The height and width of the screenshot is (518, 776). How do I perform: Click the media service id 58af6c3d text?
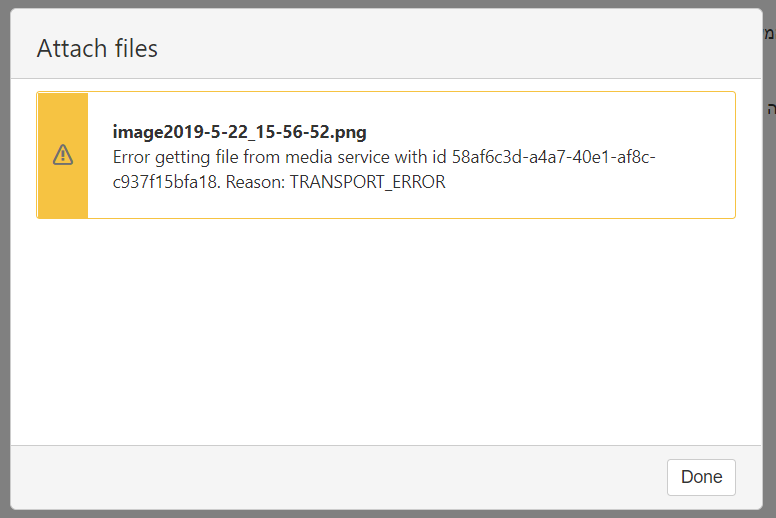click(554, 157)
